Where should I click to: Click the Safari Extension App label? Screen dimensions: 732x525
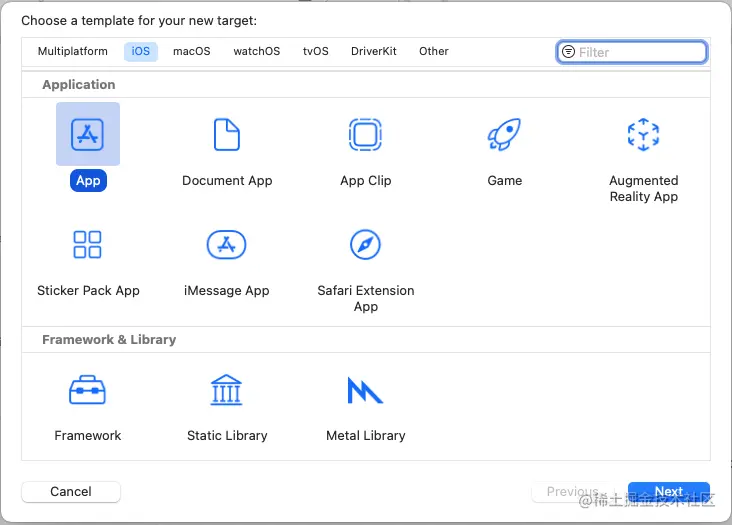click(366, 299)
